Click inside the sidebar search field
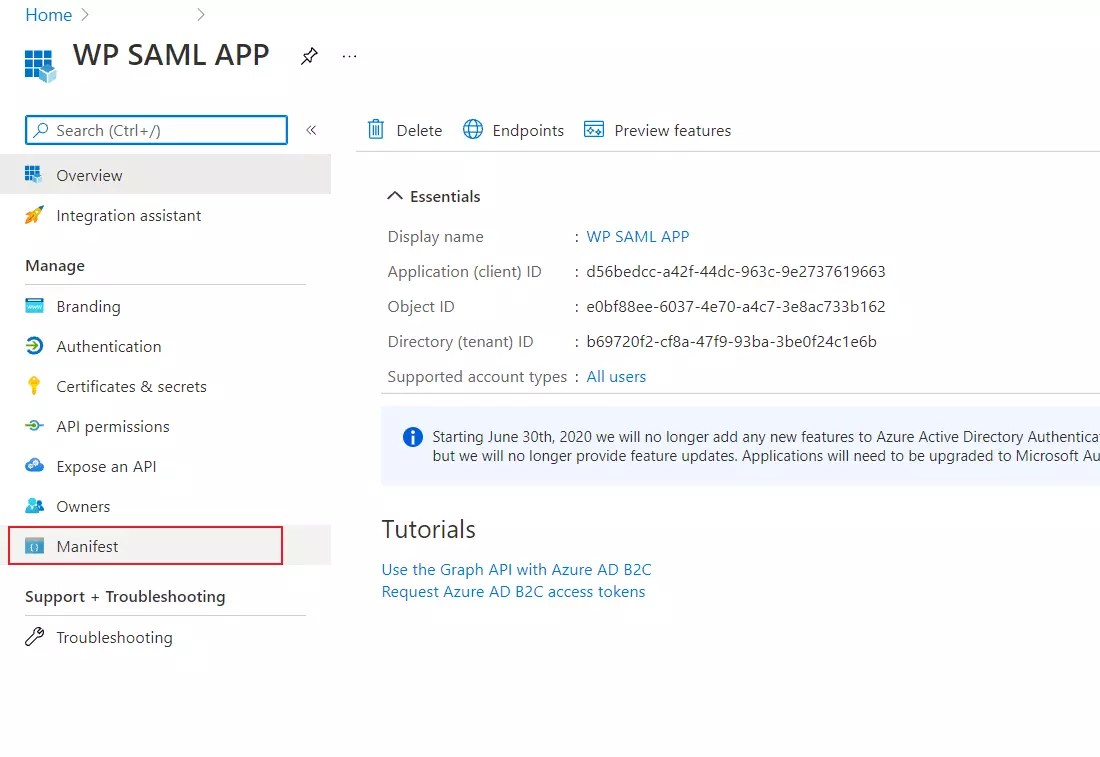The width and height of the screenshot is (1100, 757). point(155,130)
